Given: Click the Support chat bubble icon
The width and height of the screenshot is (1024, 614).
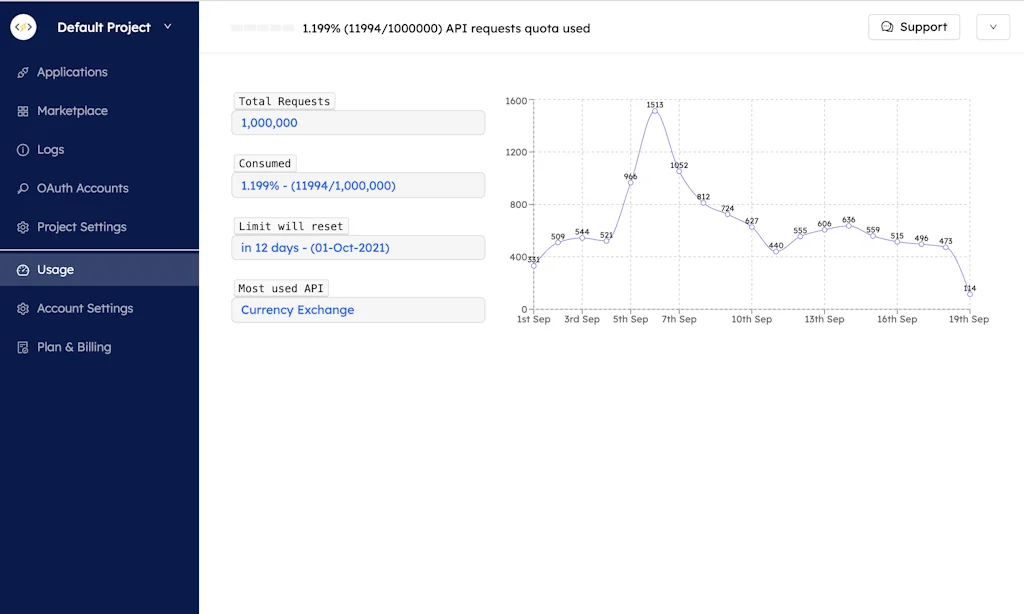Looking at the screenshot, I should [886, 26].
